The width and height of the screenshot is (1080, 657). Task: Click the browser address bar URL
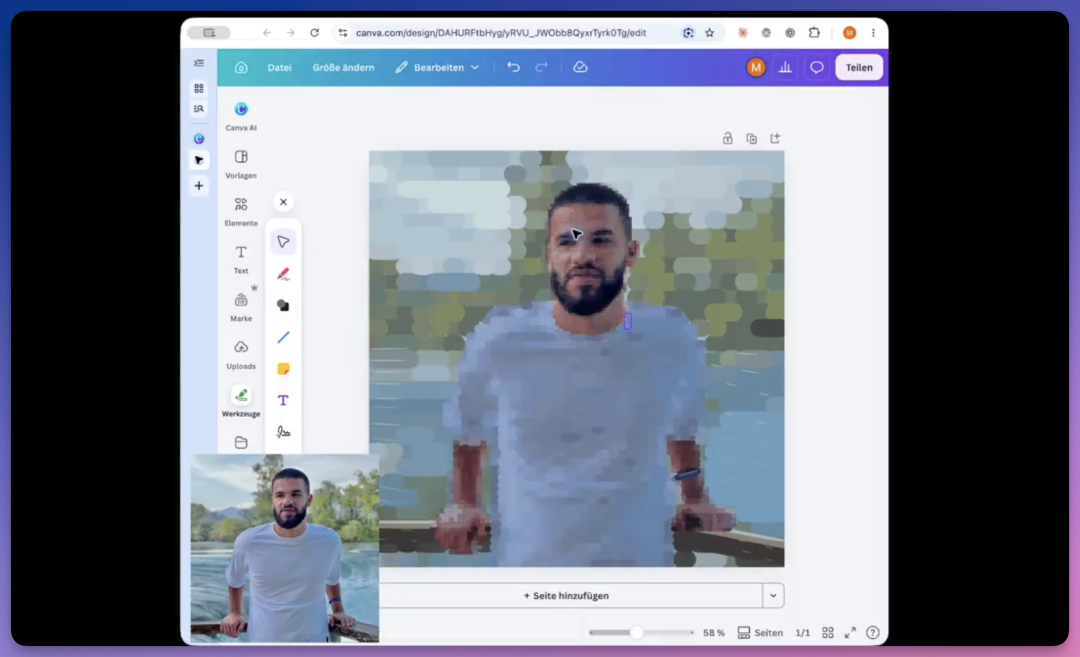tap(501, 32)
